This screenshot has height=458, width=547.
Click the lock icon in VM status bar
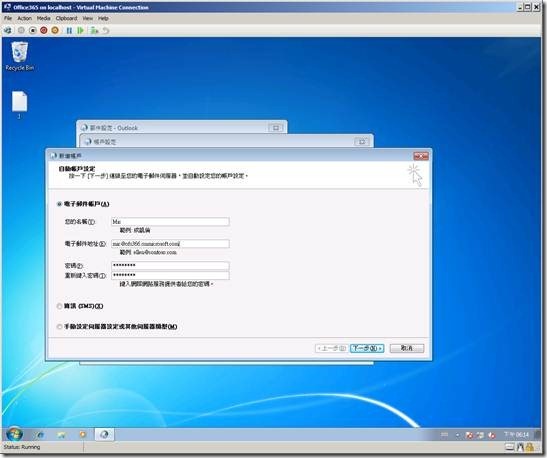tap(530, 447)
